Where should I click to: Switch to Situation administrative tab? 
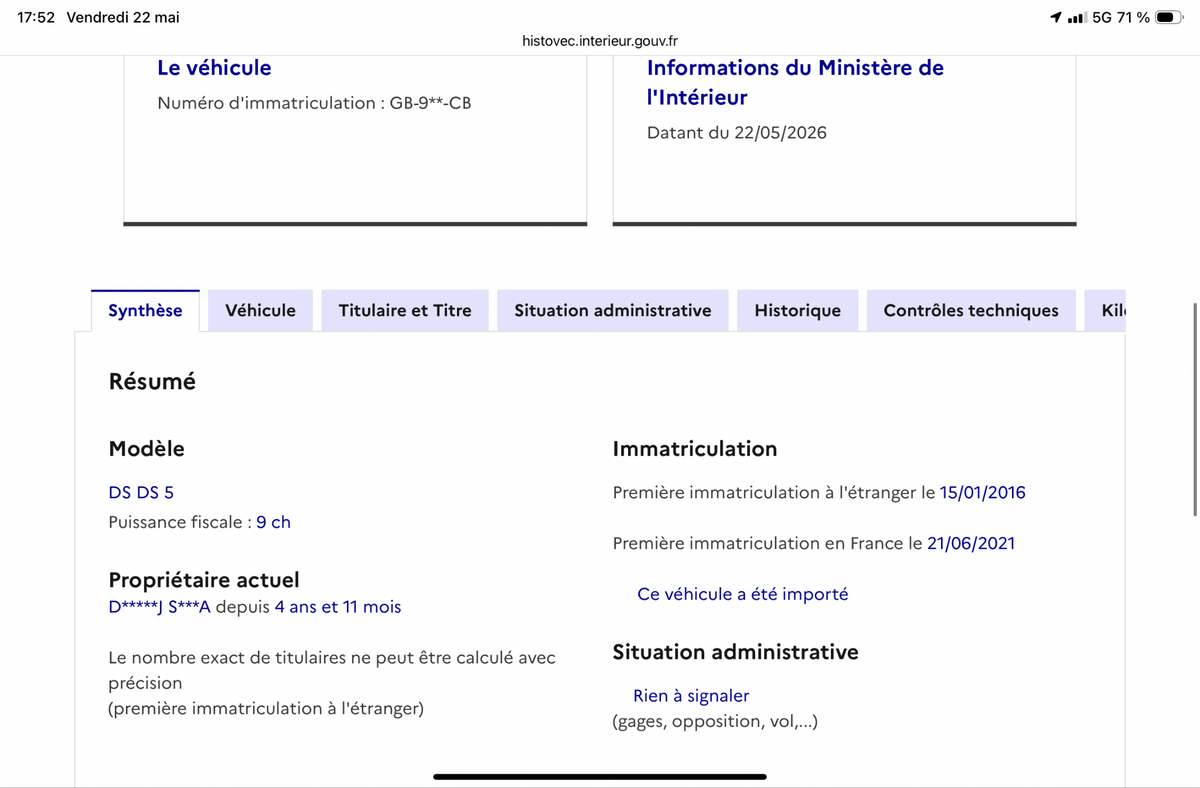(x=613, y=310)
